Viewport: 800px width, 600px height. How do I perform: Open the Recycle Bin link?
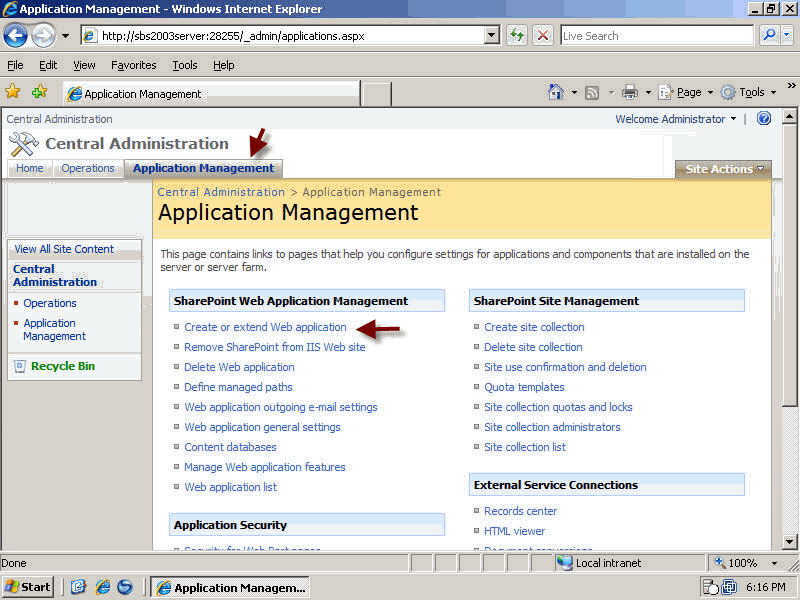(x=63, y=366)
